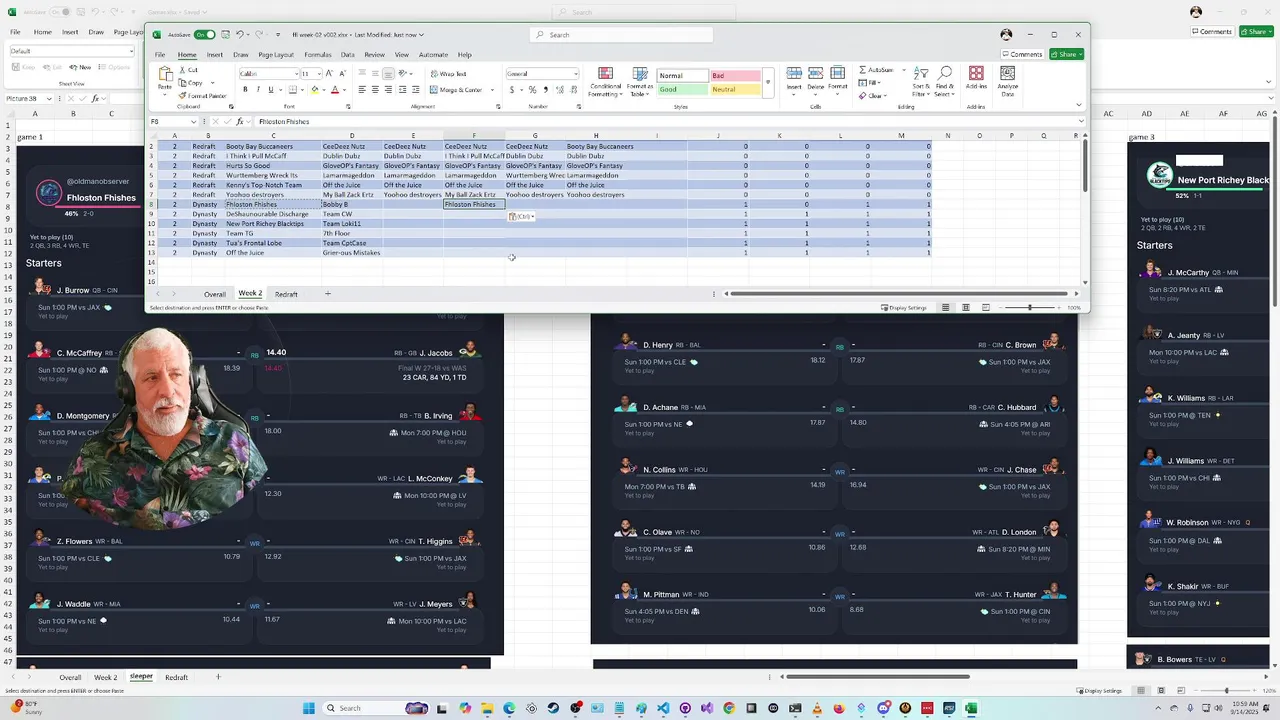Open Conditional Formatting
This screenshot has height=720, width=1280.
click(605, 82)
